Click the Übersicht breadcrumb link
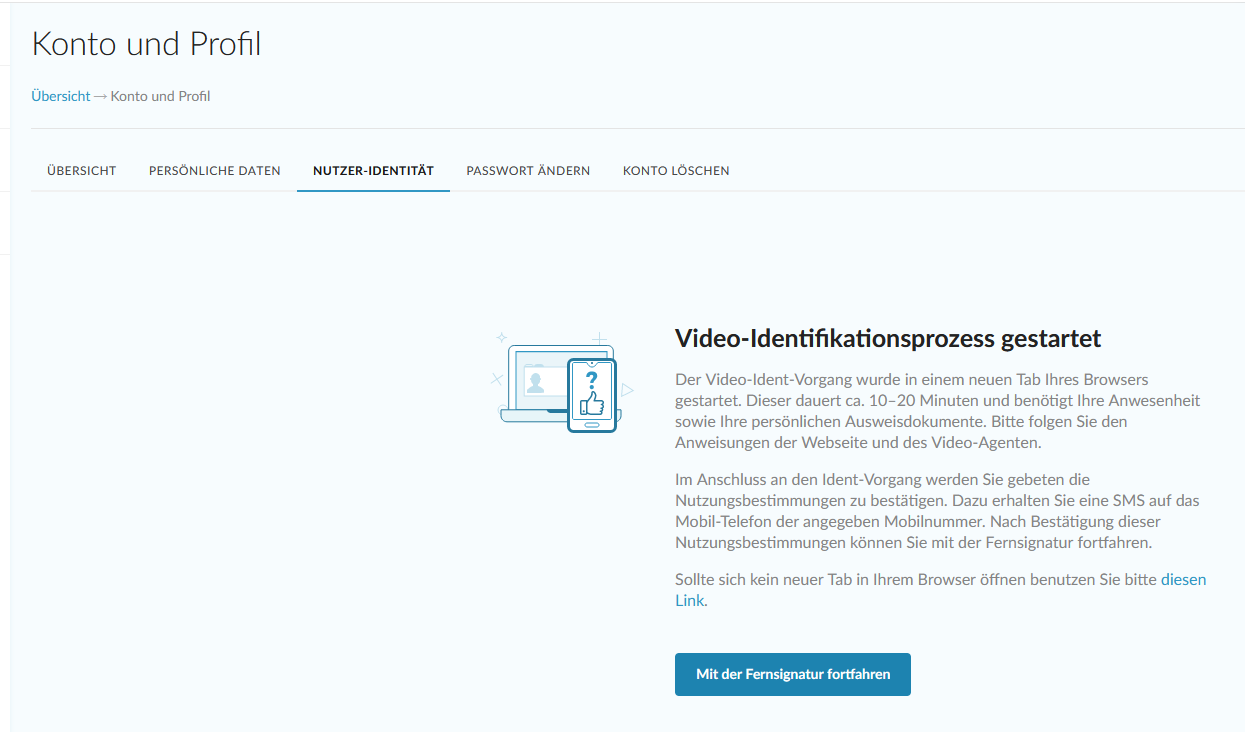Image resolution: width=1245 pixels, height=732 pixels. (x=61, y=97)
